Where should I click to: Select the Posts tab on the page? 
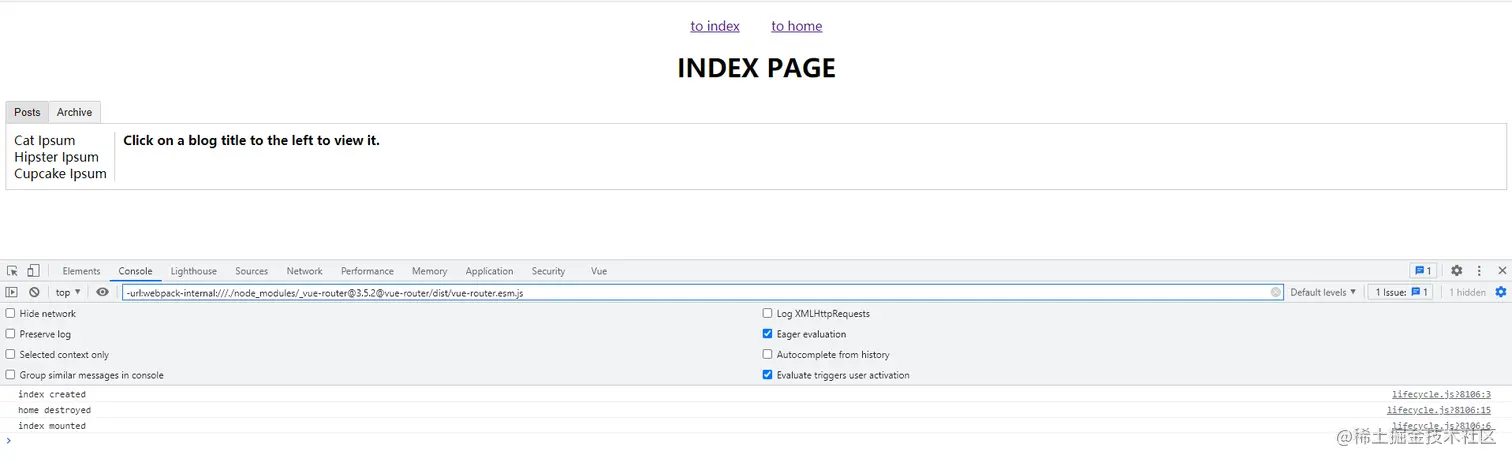[x=27, y=112]
